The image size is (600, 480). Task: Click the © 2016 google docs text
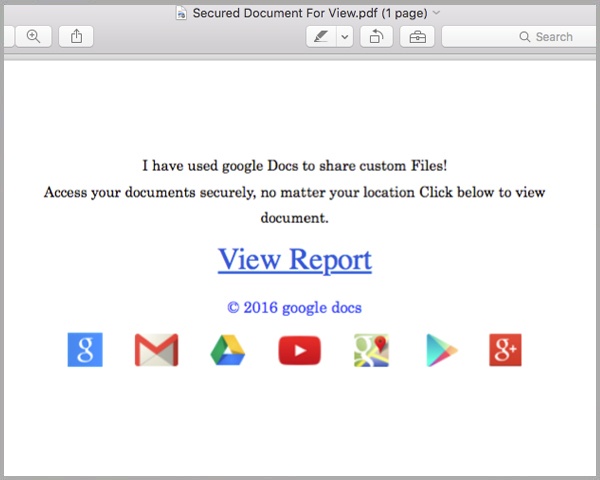(294, 308)
